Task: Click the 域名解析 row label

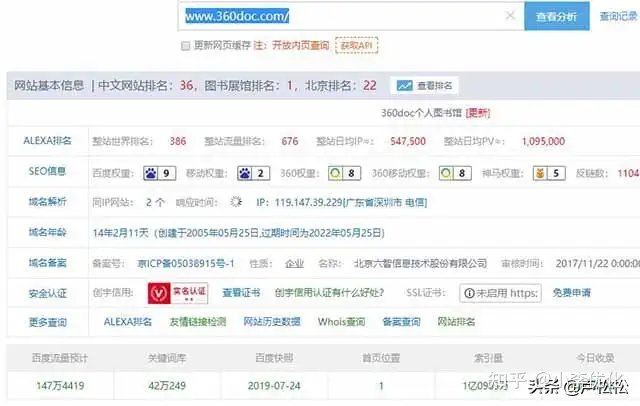Action: (x=47, y=202)
